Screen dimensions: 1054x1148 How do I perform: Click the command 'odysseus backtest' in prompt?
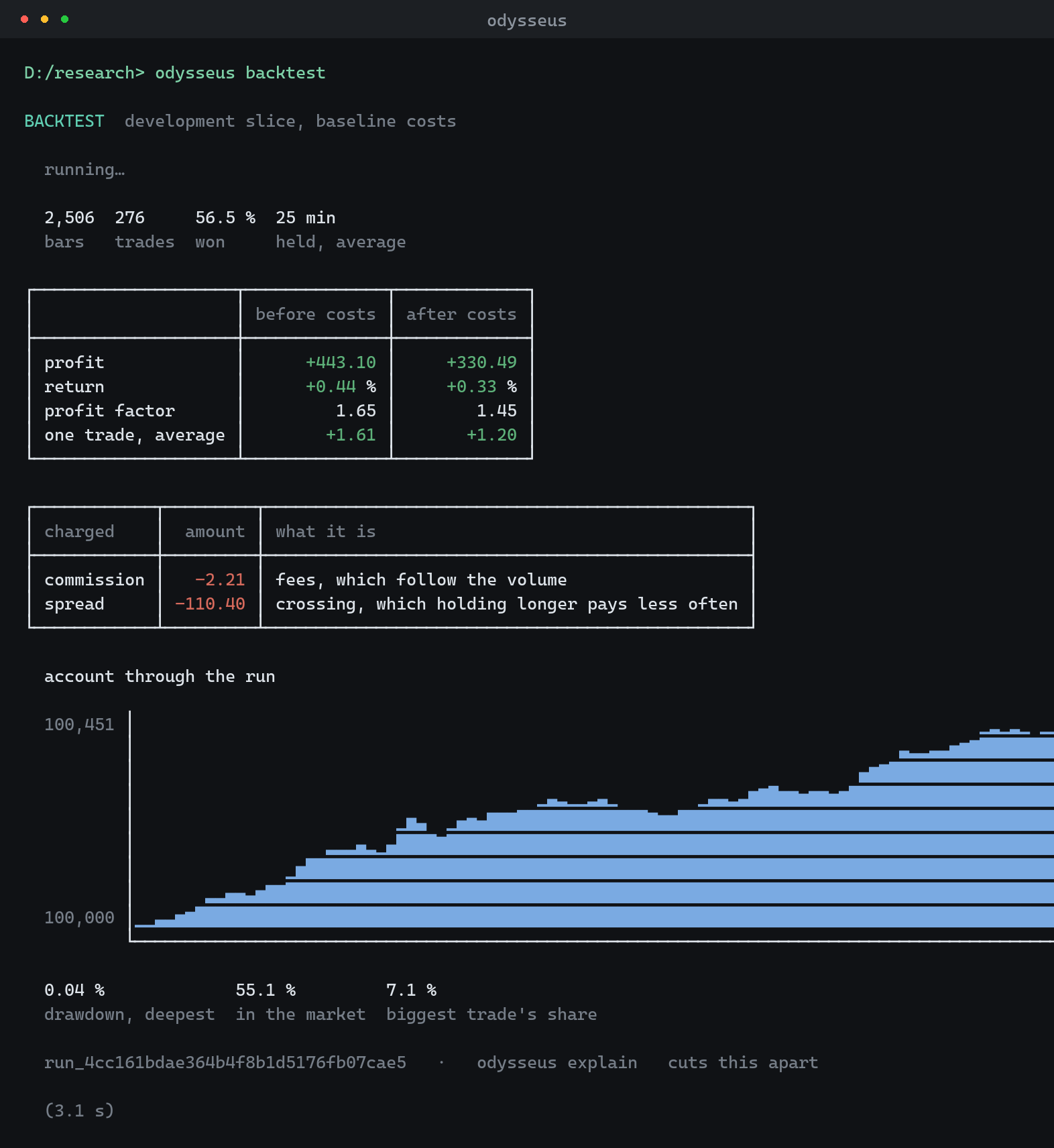pos(240,73)
